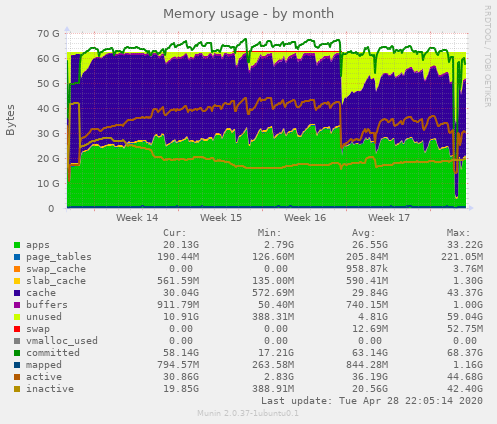Click active current value 30.86G
497x424 pixels.
tap(181, 377)
